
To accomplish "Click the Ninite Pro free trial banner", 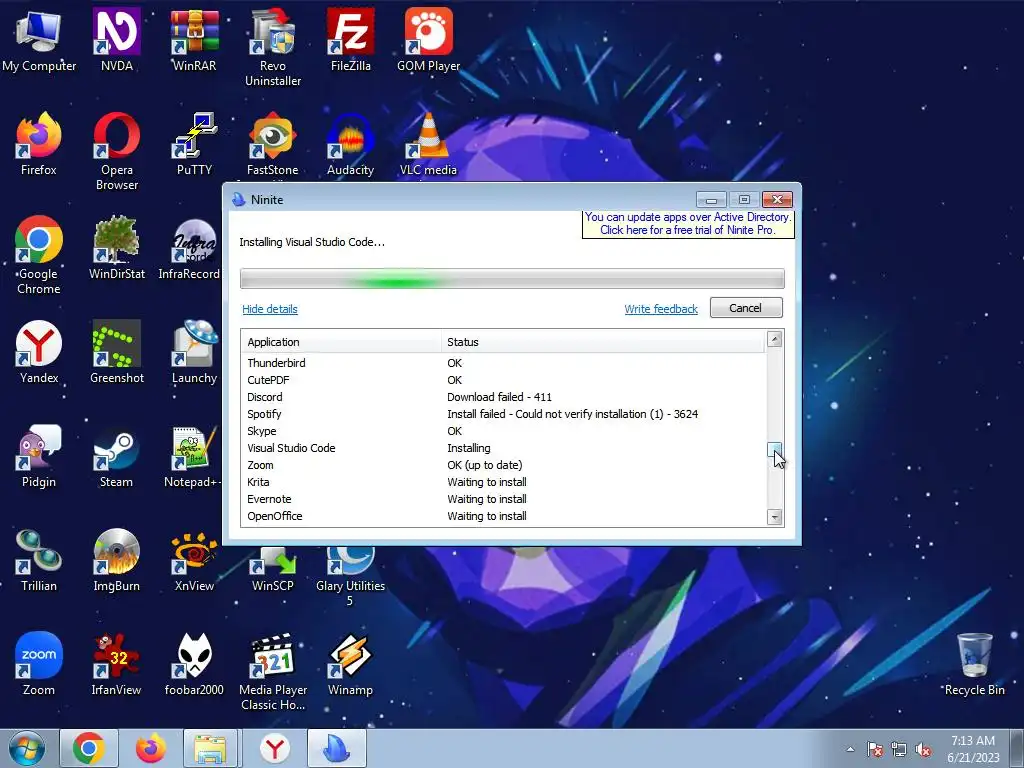I will click(688, 223).
